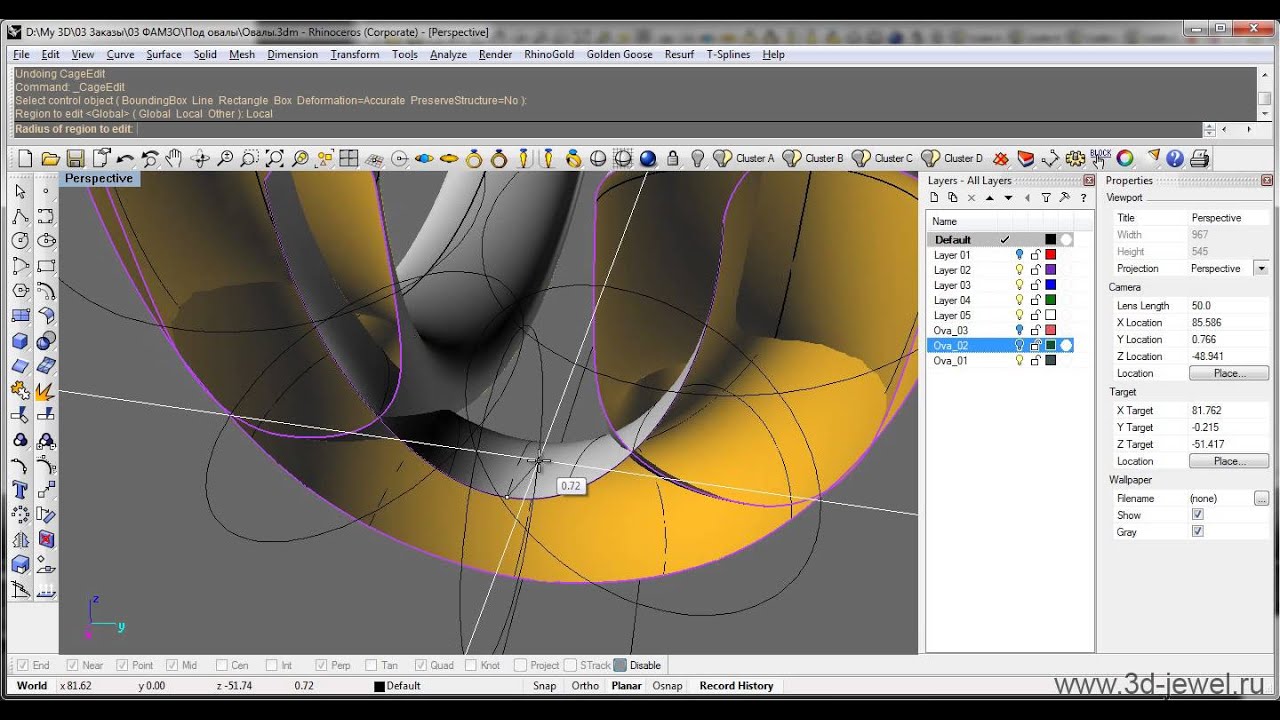
Task: Click the green color swatch of Layer 04
Action: click(1050, 300)
